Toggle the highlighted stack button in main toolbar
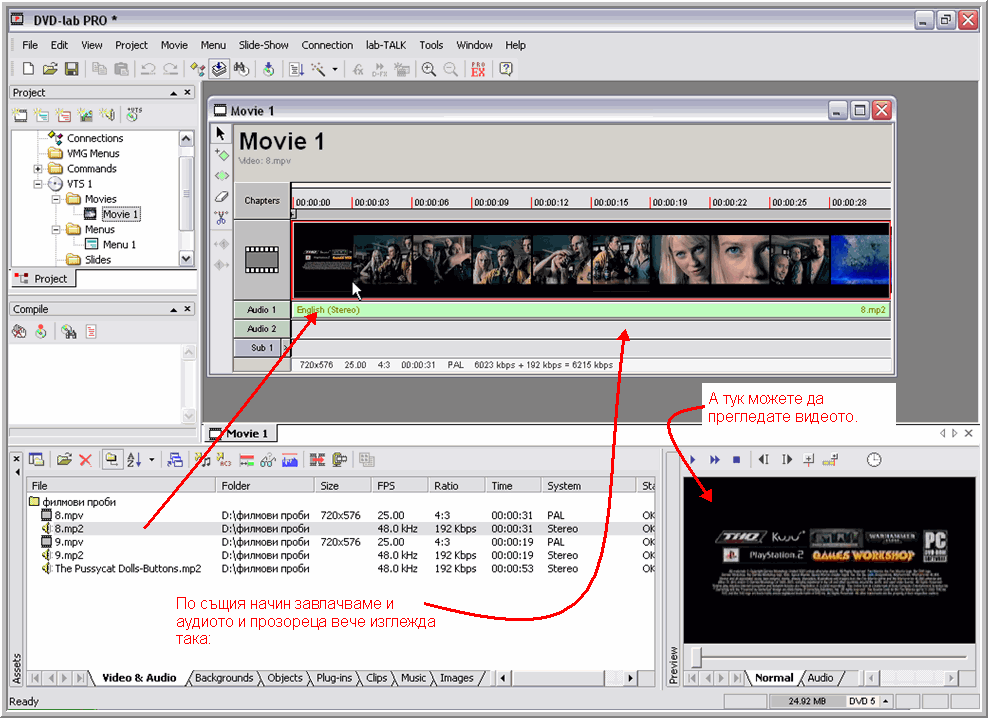 point(219,69)
